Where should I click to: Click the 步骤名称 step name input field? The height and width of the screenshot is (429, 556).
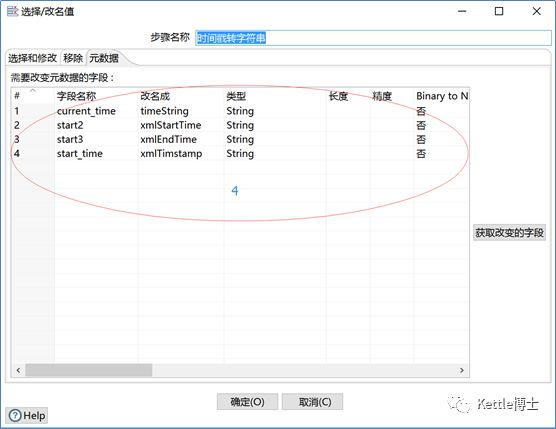coord(373,38)
